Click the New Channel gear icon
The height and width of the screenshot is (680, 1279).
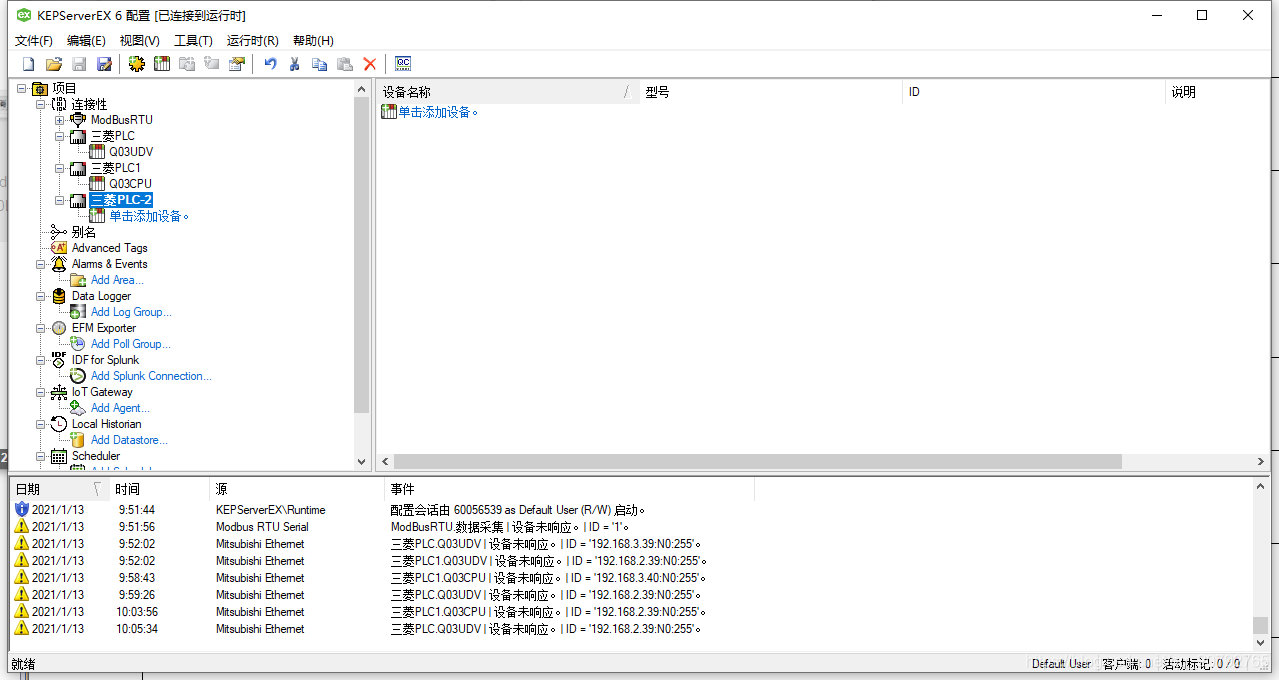point(137,64)
